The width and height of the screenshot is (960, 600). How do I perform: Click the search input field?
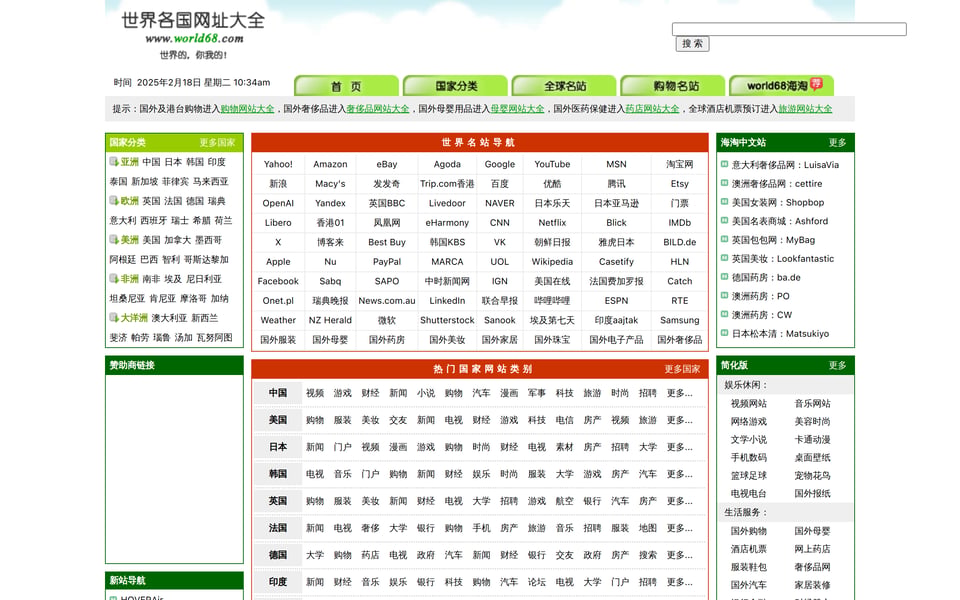(x=789, y=29)
